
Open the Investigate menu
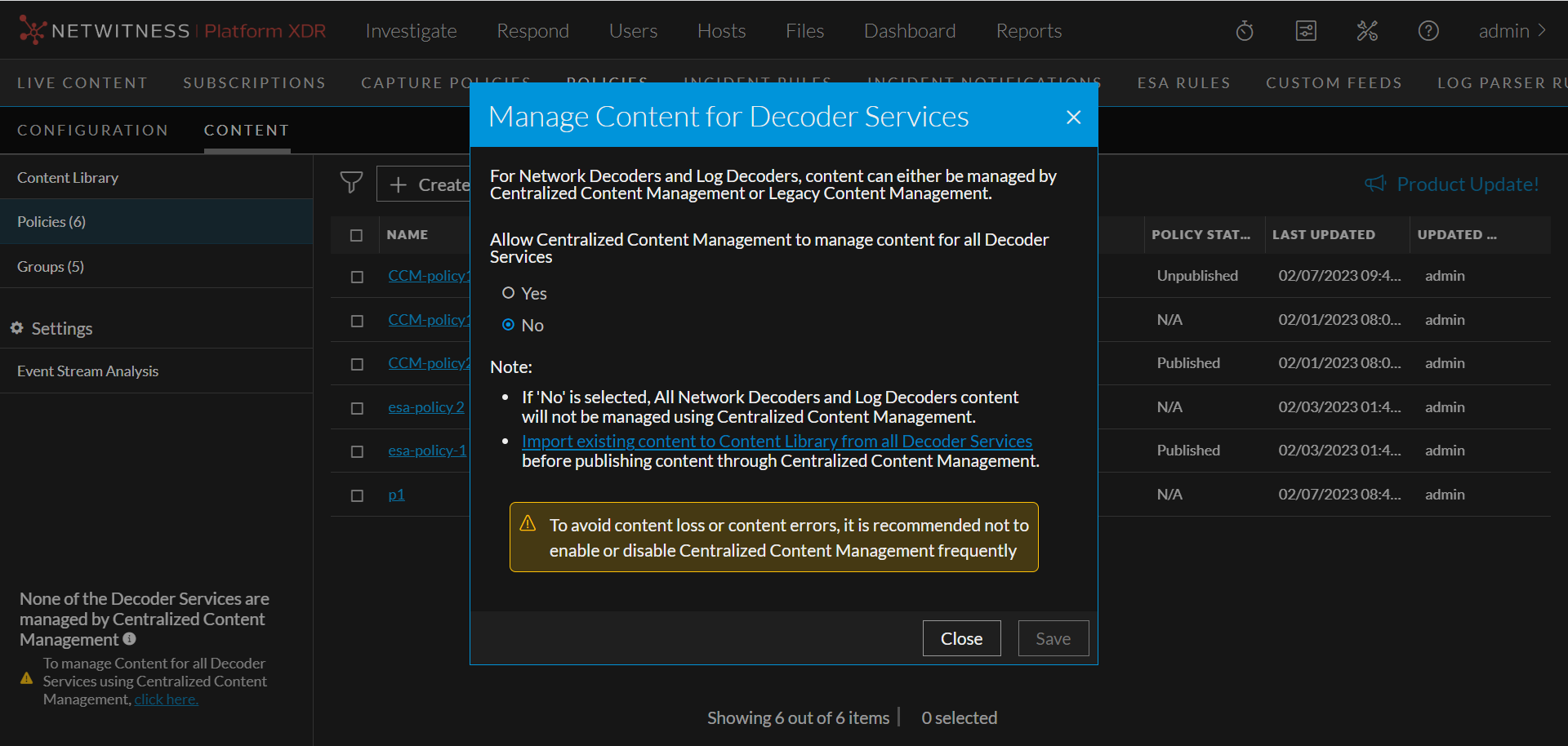pos(411,30)
